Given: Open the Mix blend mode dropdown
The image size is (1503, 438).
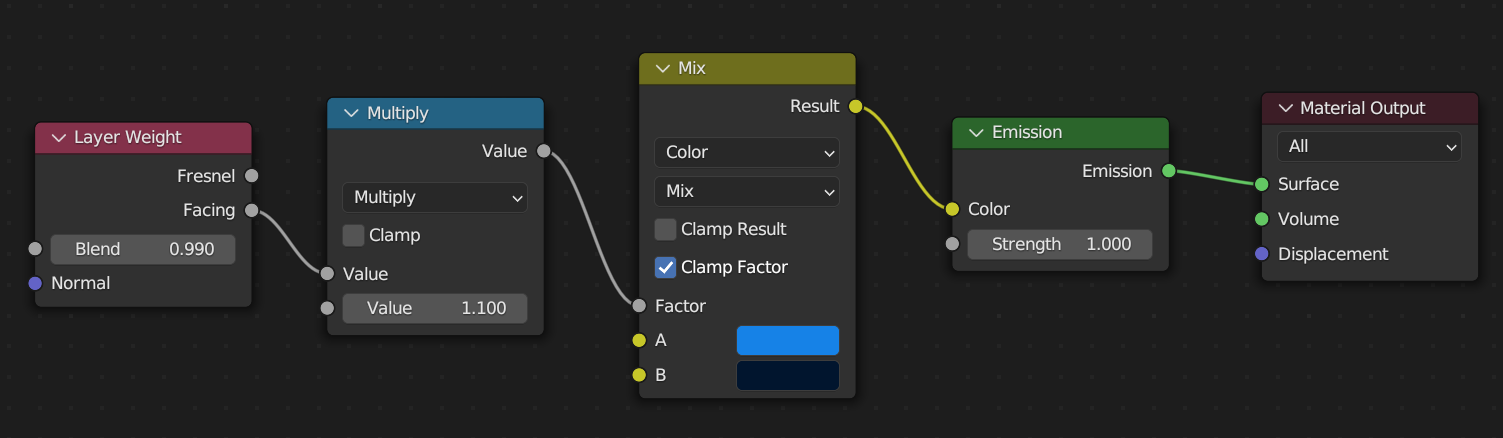Looking at the screenshot, I should (746, 191).
